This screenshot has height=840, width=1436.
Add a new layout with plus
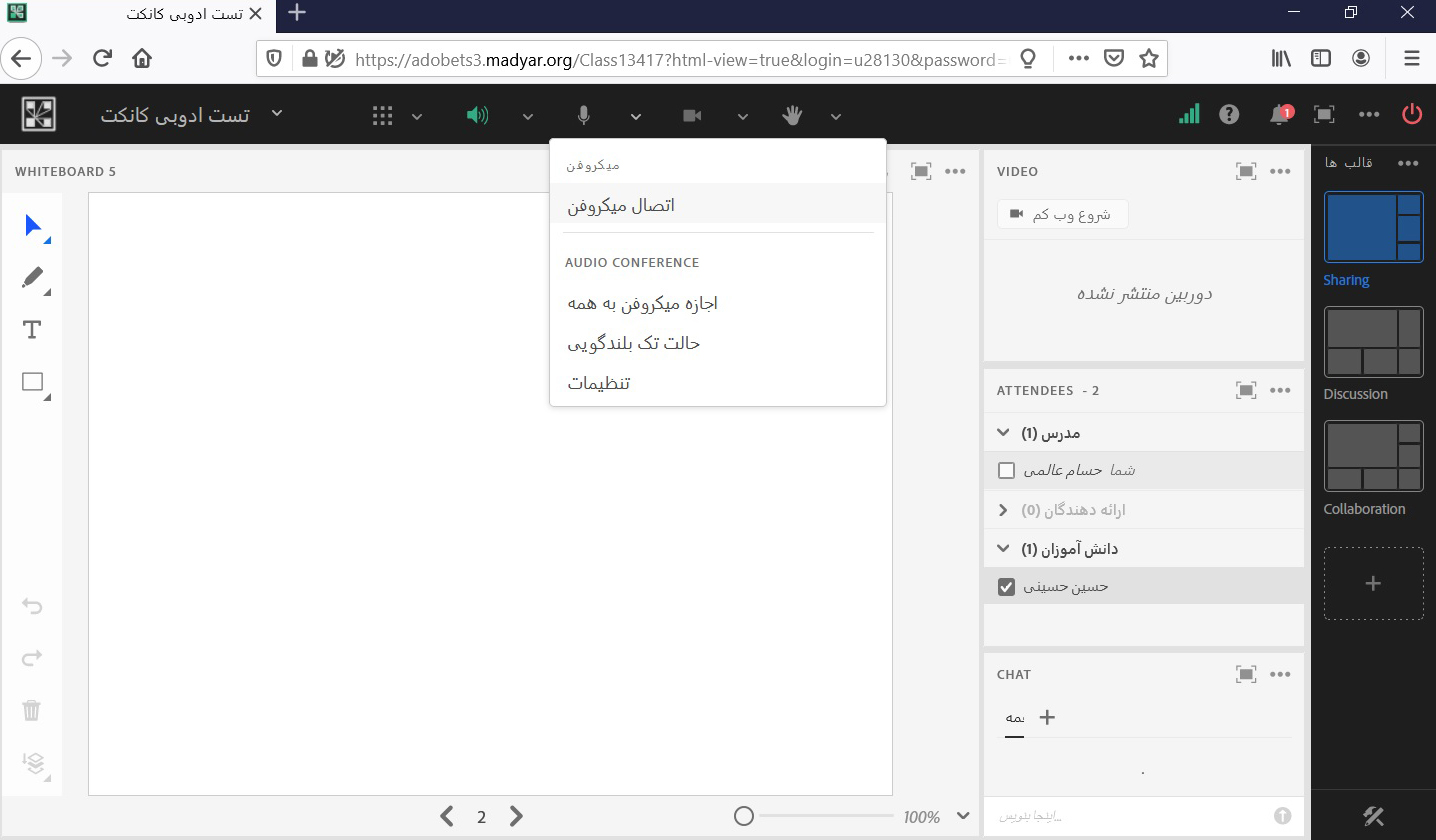point(1373,583)
